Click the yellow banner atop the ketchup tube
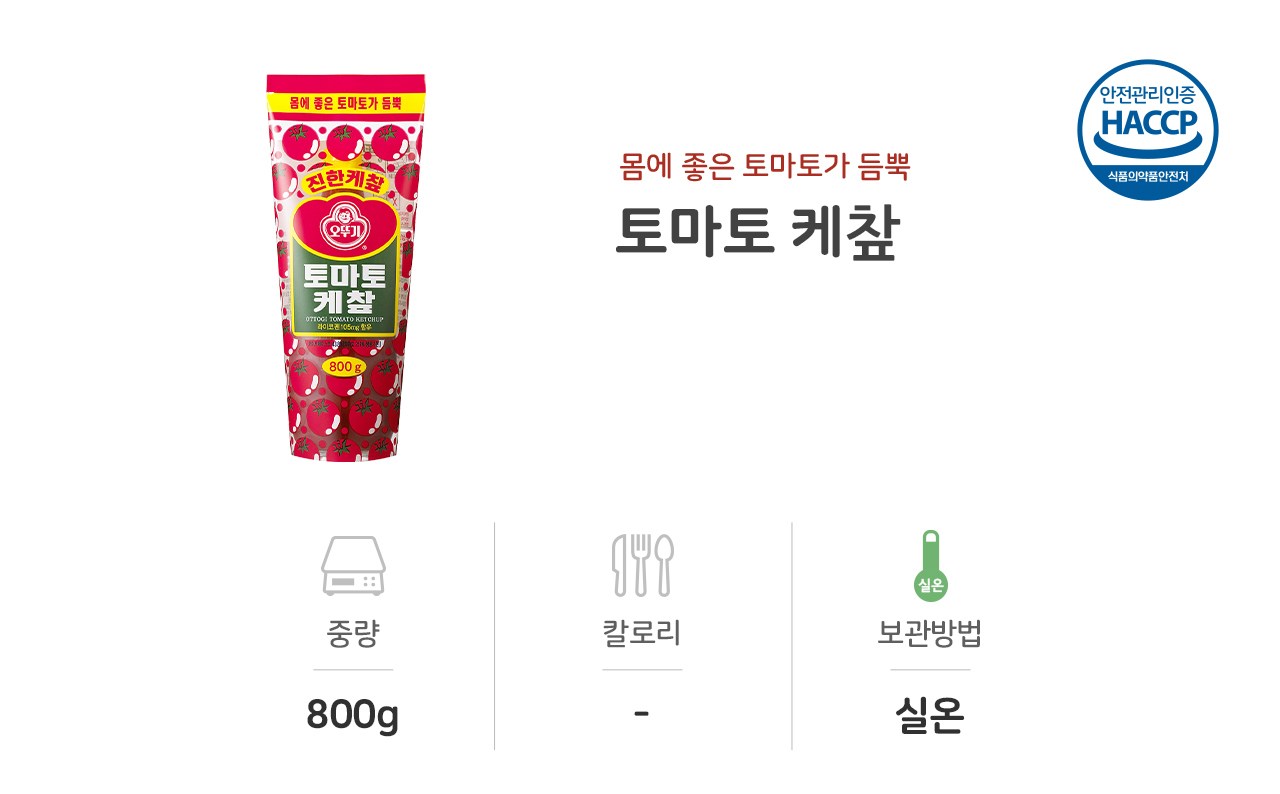Viewport: 1280px width, 794px height. (345, 102)
